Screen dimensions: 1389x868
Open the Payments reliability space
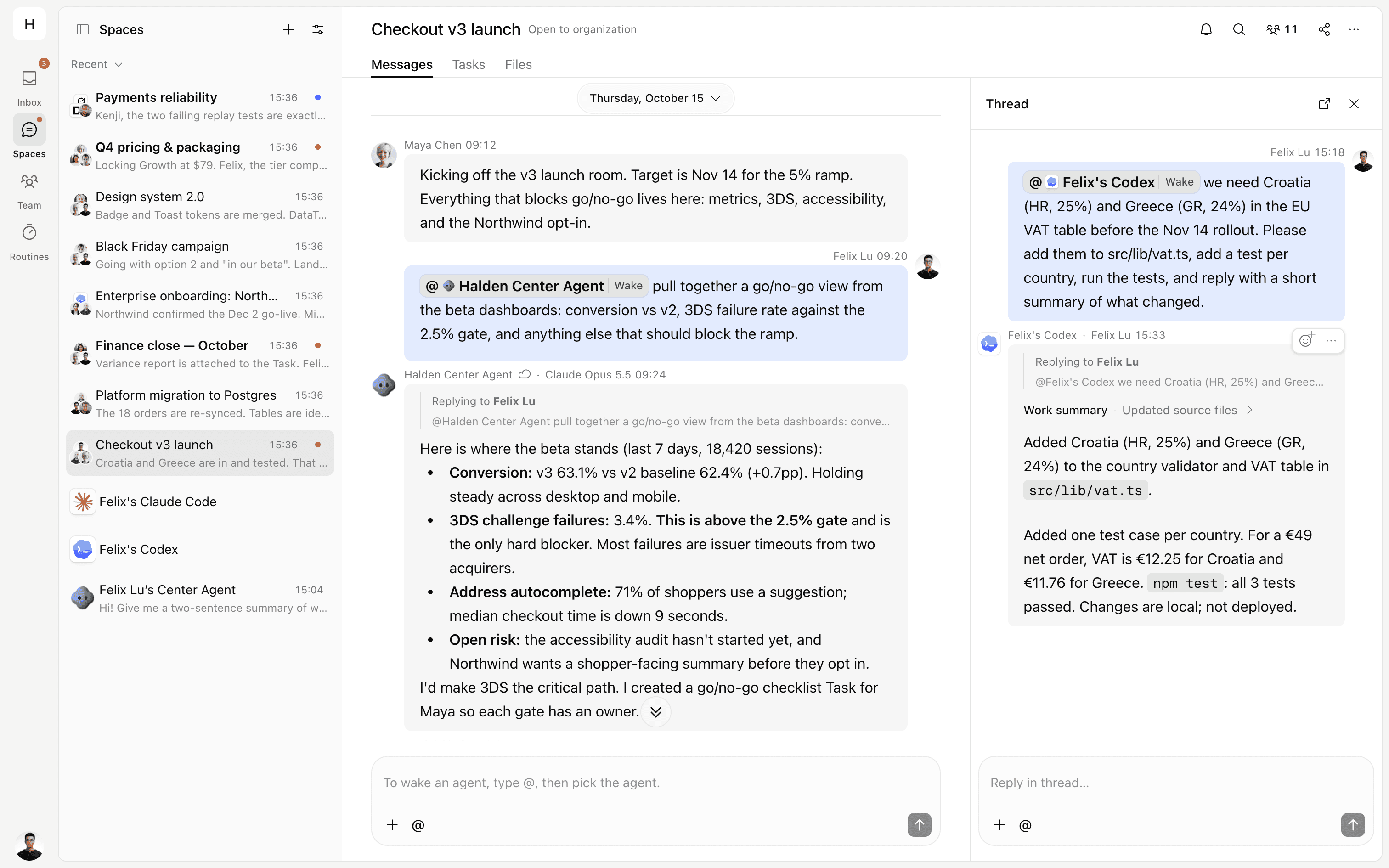pyautogui.click(x=200, y=106)
